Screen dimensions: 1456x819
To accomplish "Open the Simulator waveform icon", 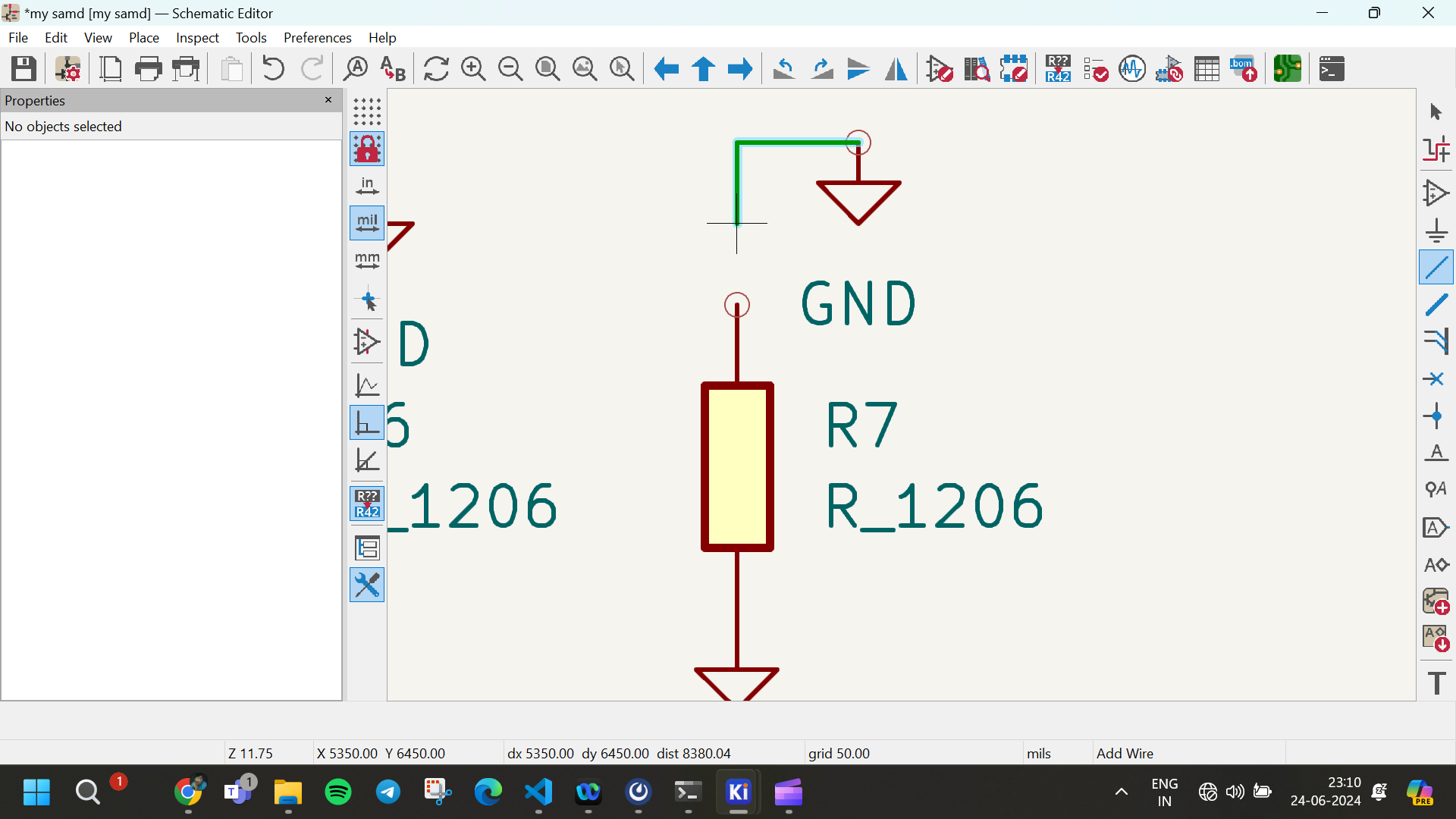I will coord(1132,69).
